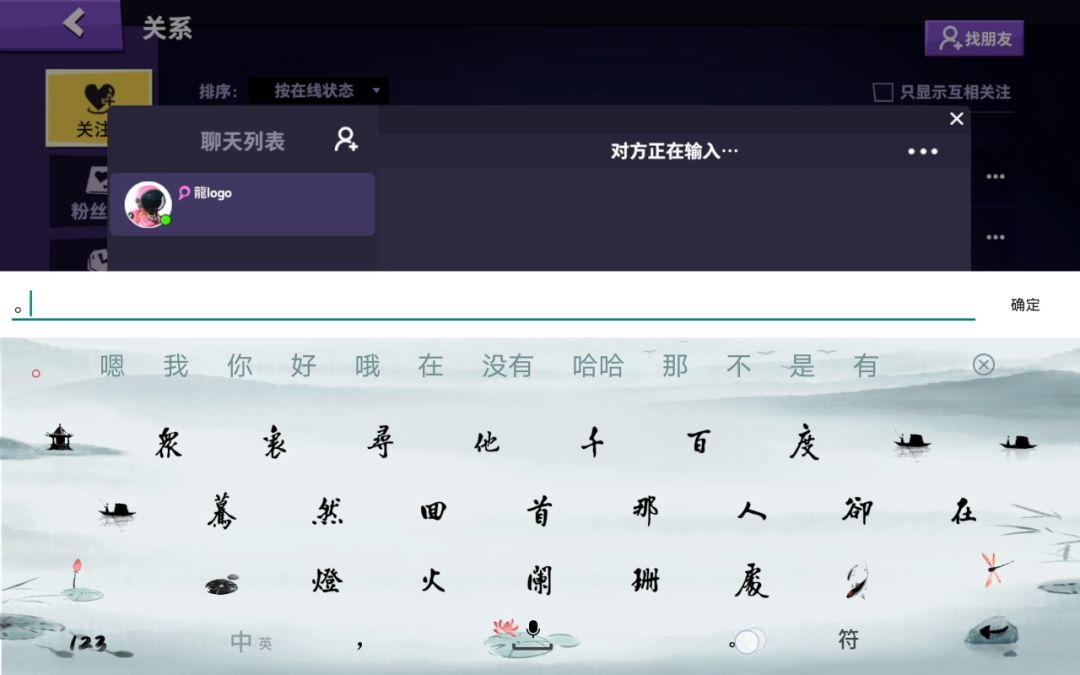
Task: Add a contact in chat list
Action: tap(346, 140)
